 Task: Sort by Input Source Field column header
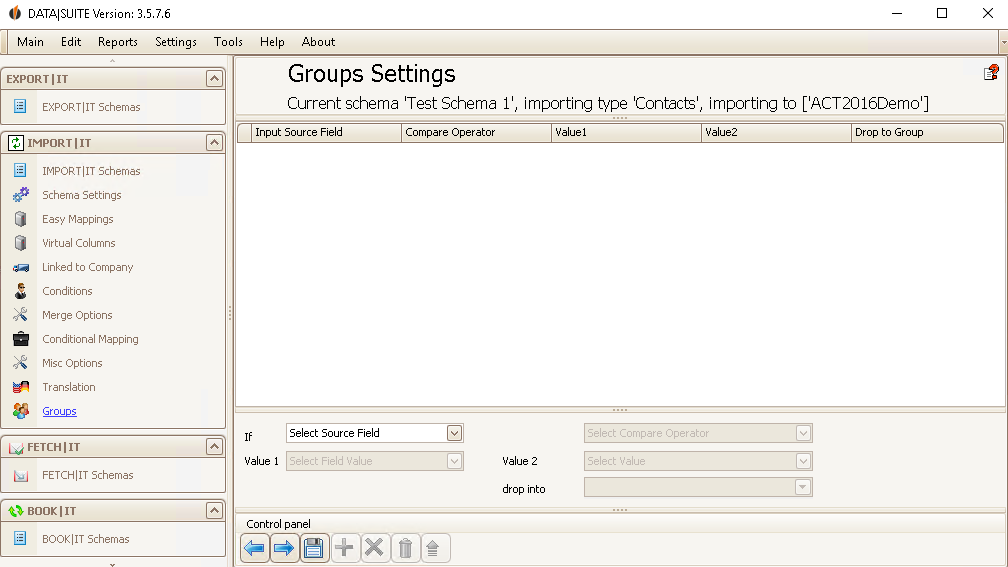pos(326,132)
